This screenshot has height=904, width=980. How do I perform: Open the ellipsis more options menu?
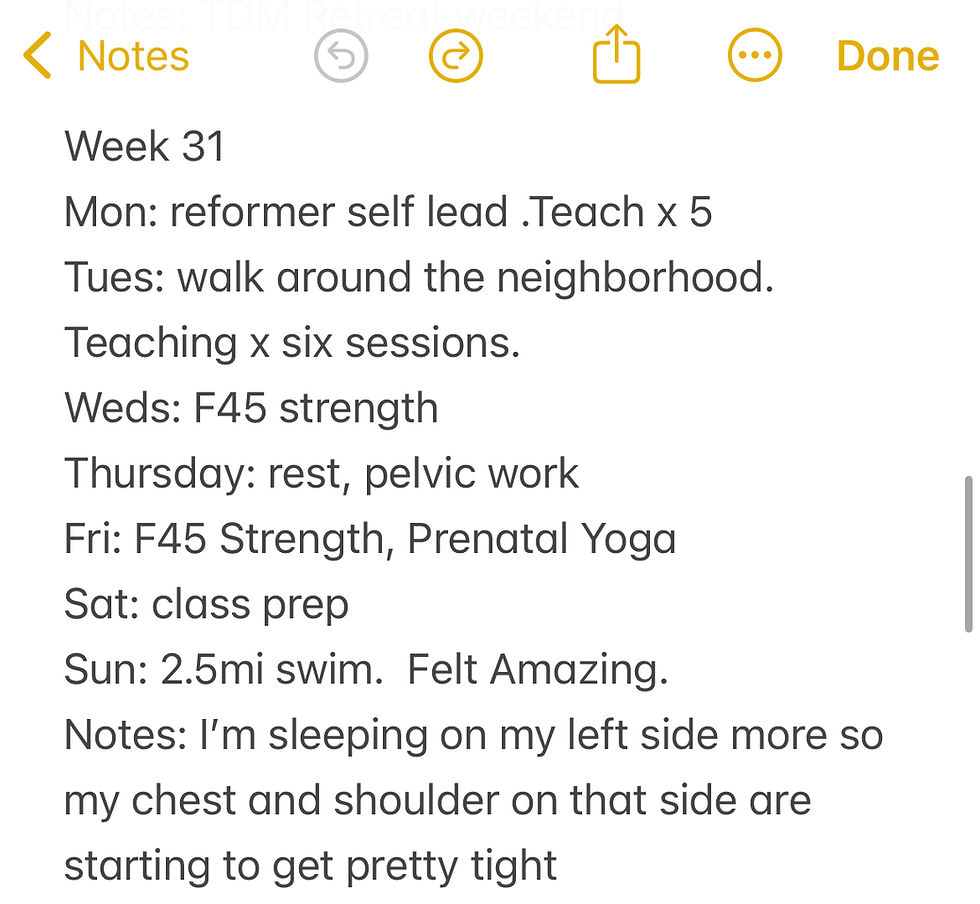(x=754, y=57)
